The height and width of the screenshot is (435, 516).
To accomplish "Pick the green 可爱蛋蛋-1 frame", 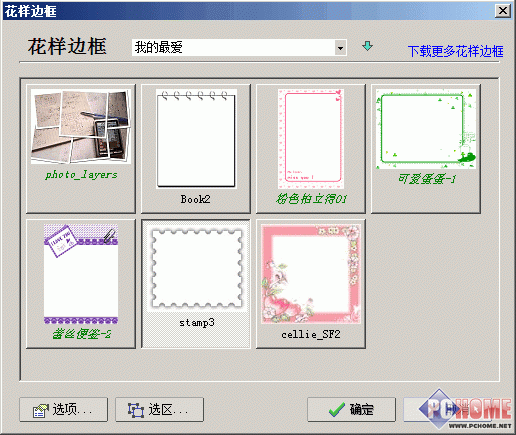I will click(426, 149).
